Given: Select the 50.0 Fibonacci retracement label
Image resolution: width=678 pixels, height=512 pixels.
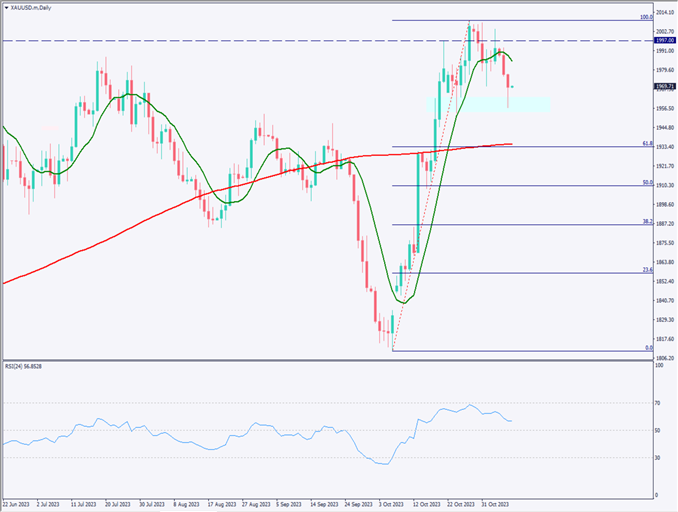Looking at the screenshot, I should pyautogui.click(x=647, y=183).
